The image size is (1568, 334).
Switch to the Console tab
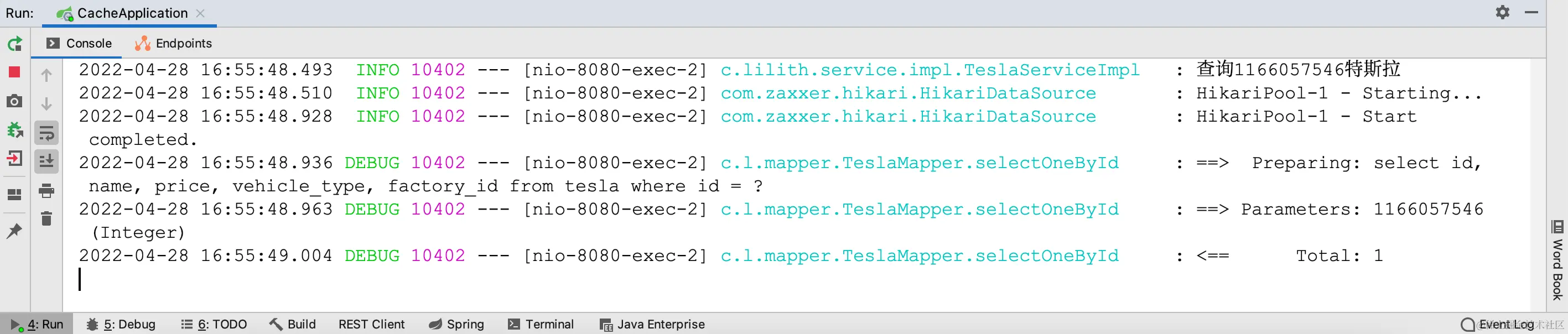pyautogui.click(x=80, y=43)
